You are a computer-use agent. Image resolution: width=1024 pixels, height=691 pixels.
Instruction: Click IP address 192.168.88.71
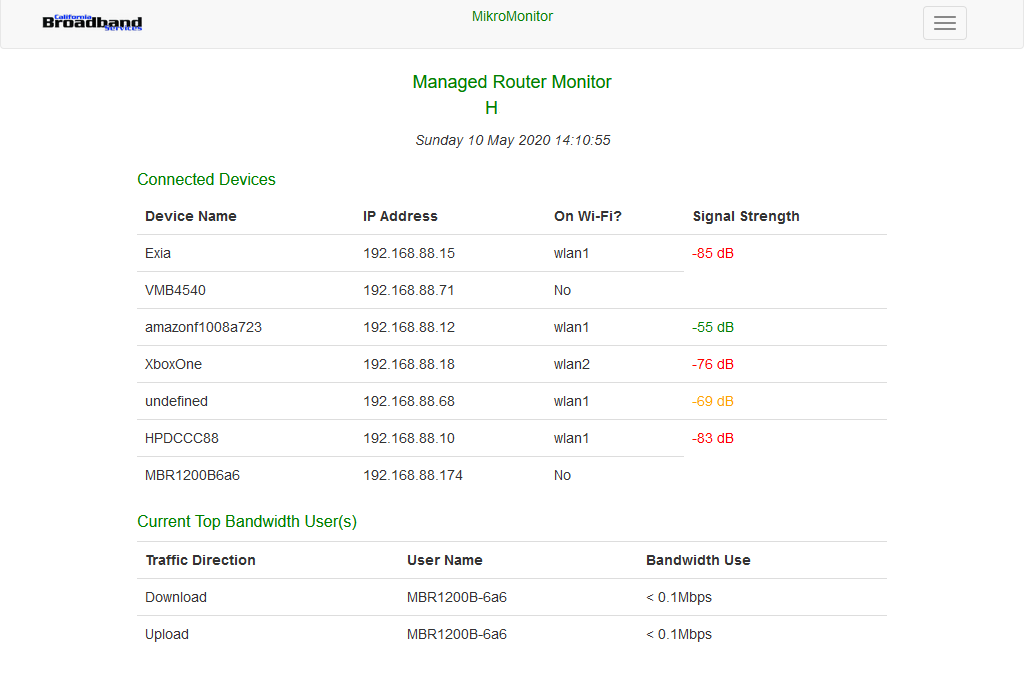click(x=408, y=290)
